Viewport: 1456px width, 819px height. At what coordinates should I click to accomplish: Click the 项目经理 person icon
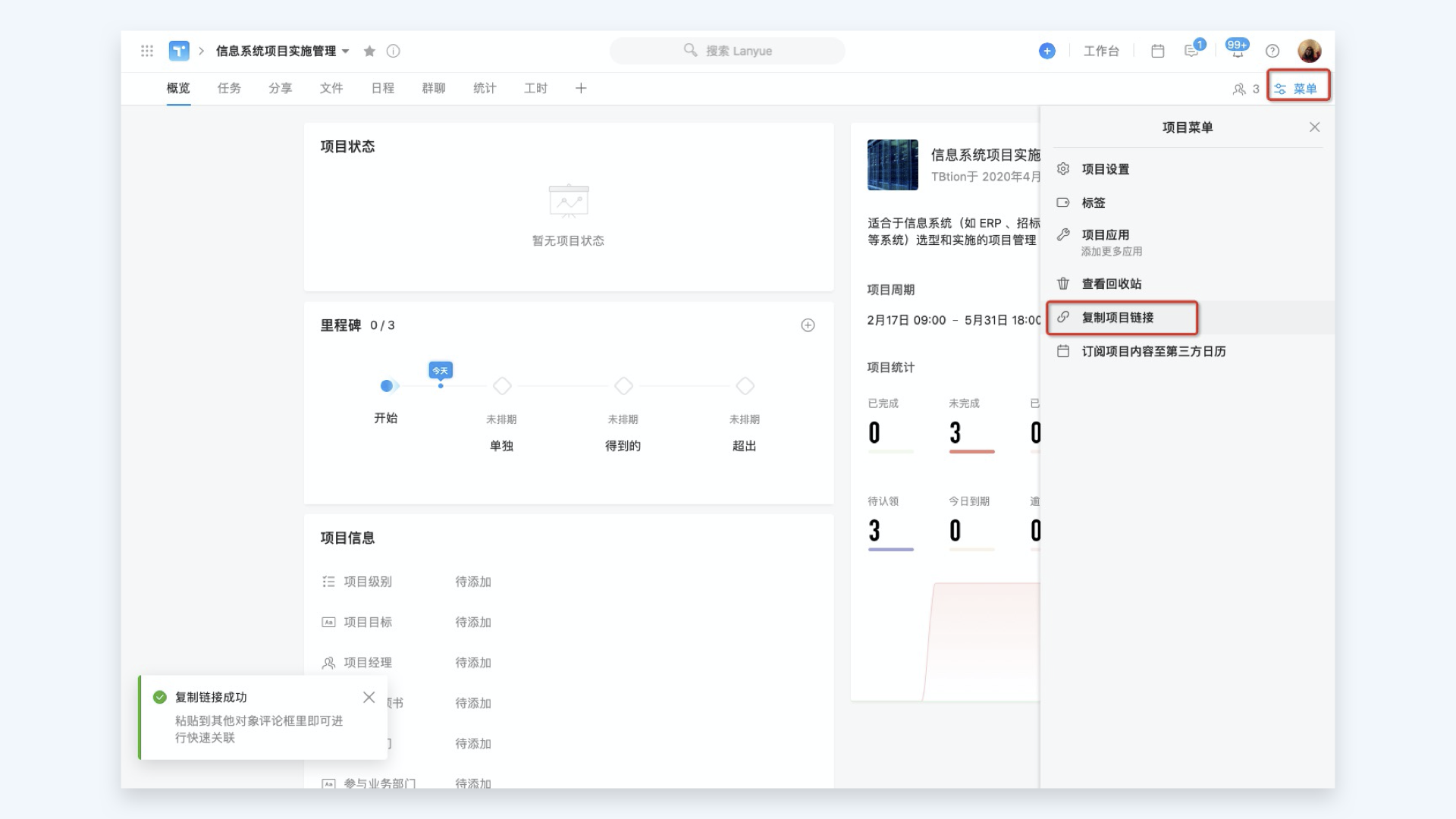click(328, 663)
